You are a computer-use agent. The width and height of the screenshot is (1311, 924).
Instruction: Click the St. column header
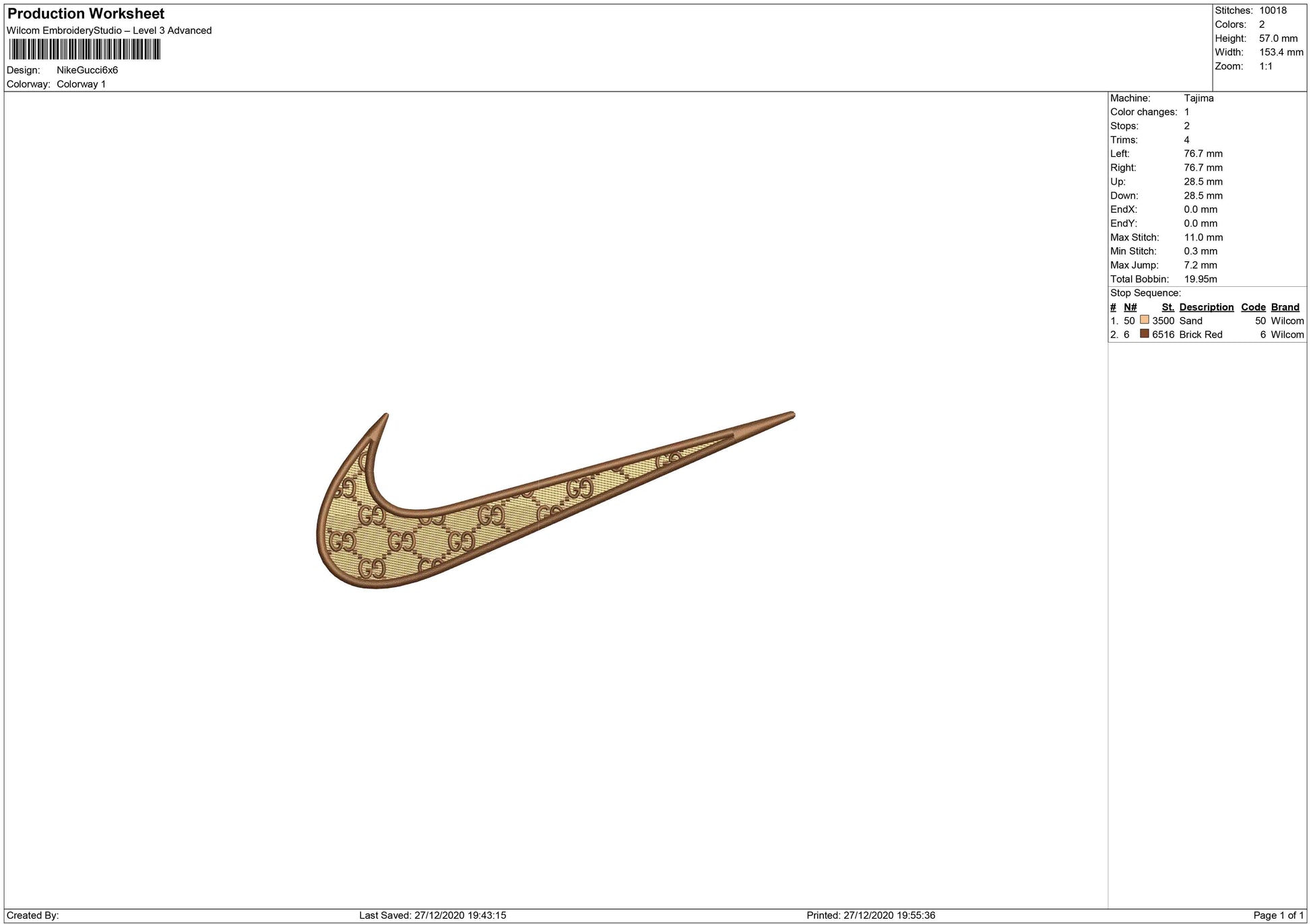pyautogui.click(x=1168, y=307)
